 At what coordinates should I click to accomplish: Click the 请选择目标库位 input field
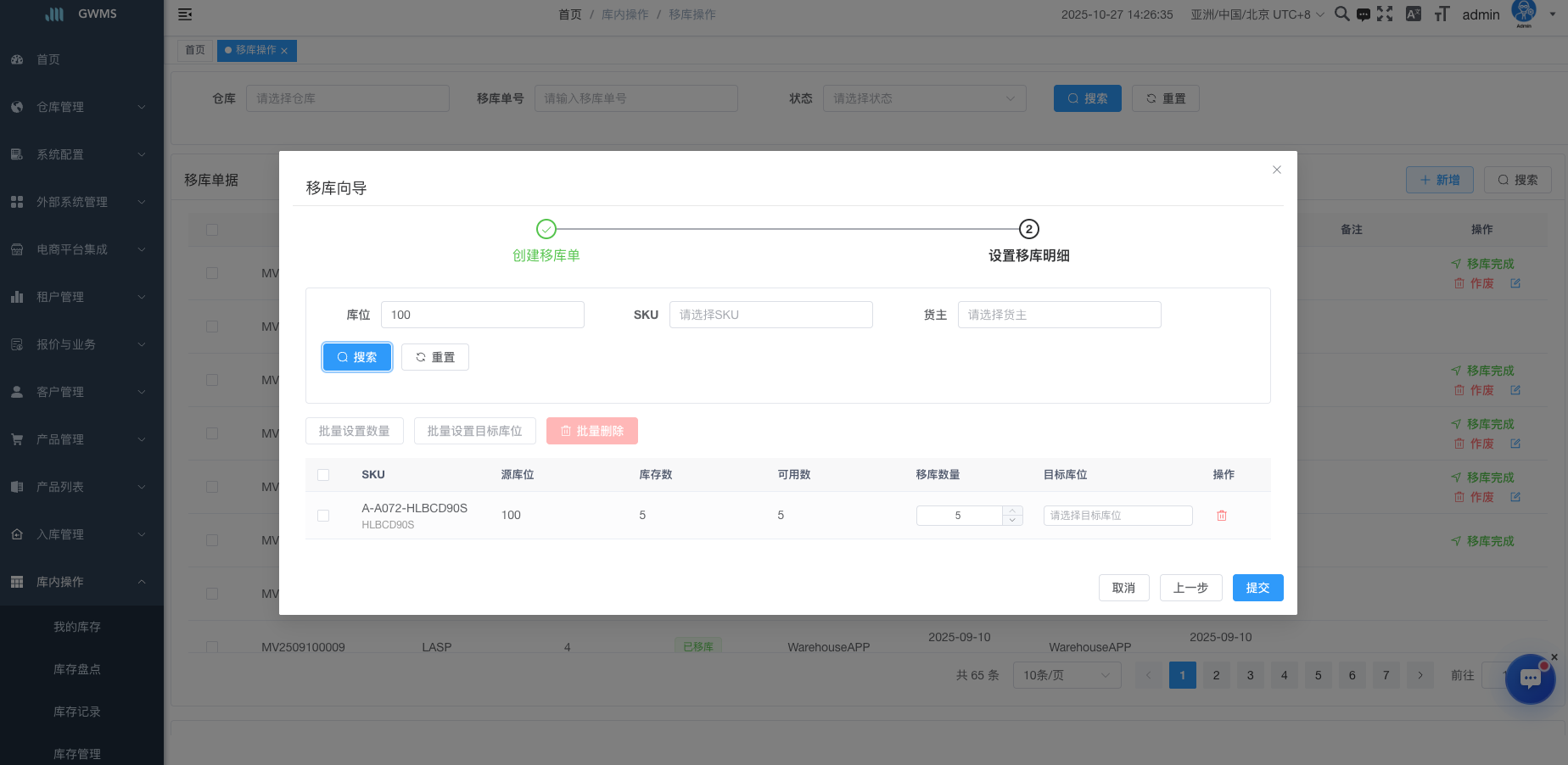[1117, 515]
